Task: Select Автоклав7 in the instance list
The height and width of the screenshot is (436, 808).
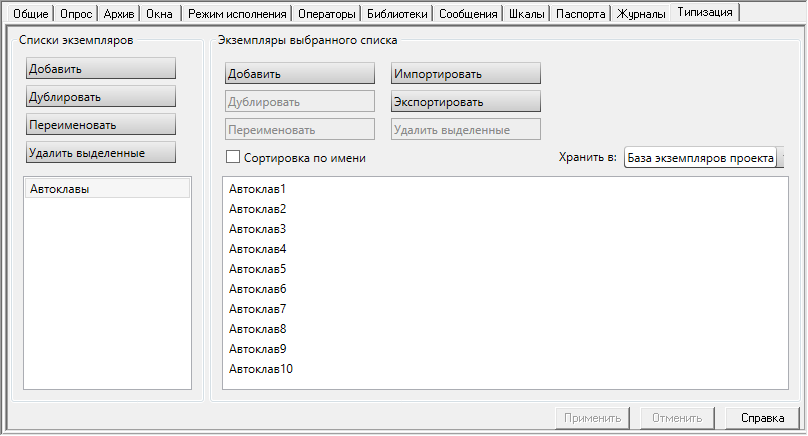Action: pos(258,309)
